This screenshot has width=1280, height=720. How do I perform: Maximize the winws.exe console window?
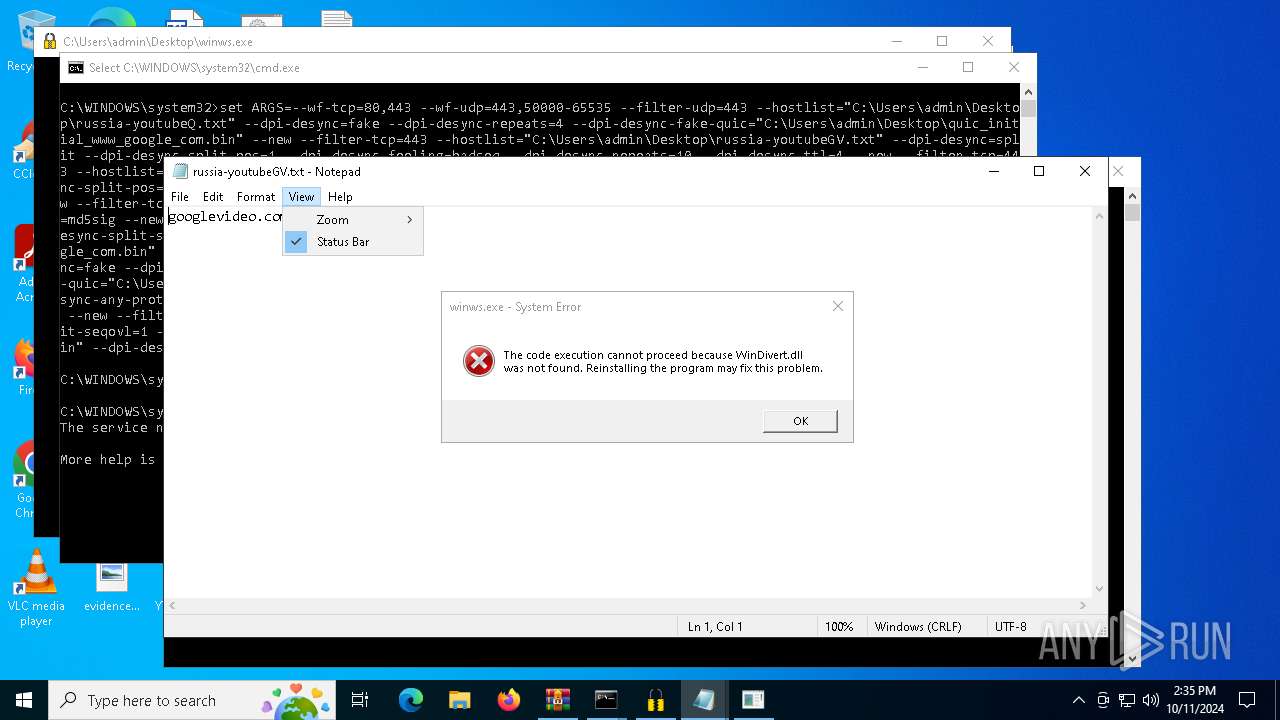click(x=942, y=41)
